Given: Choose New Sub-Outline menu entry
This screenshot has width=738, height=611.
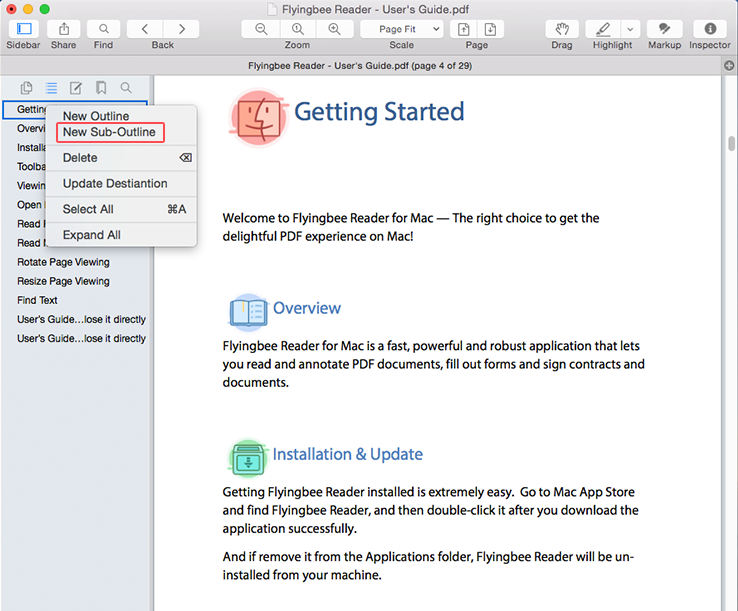Looking at the screenshot, I should pos(110,132).
